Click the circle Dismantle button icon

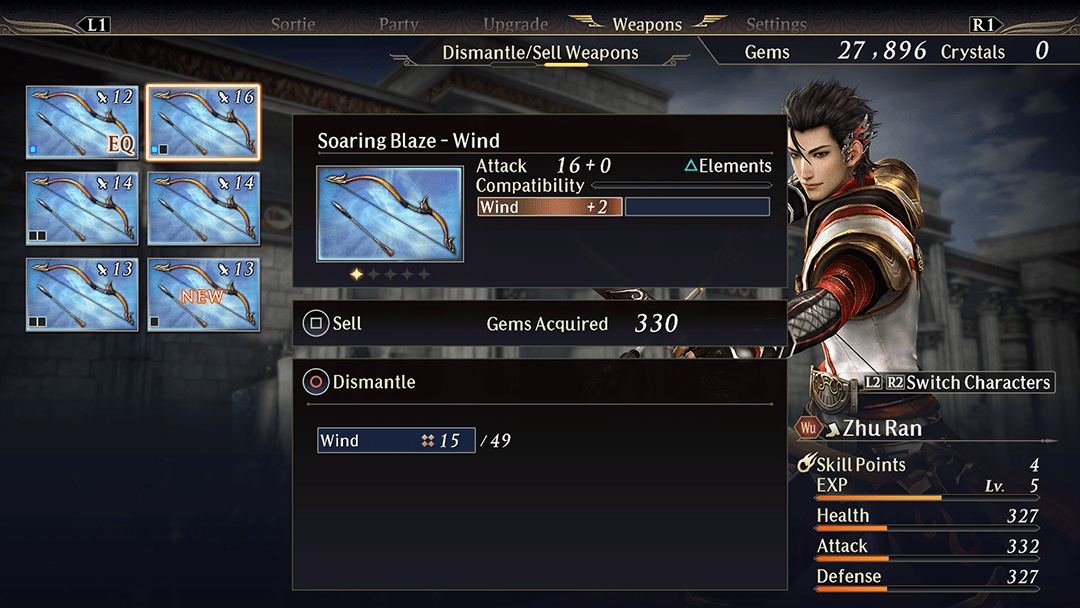click(315, 381)
